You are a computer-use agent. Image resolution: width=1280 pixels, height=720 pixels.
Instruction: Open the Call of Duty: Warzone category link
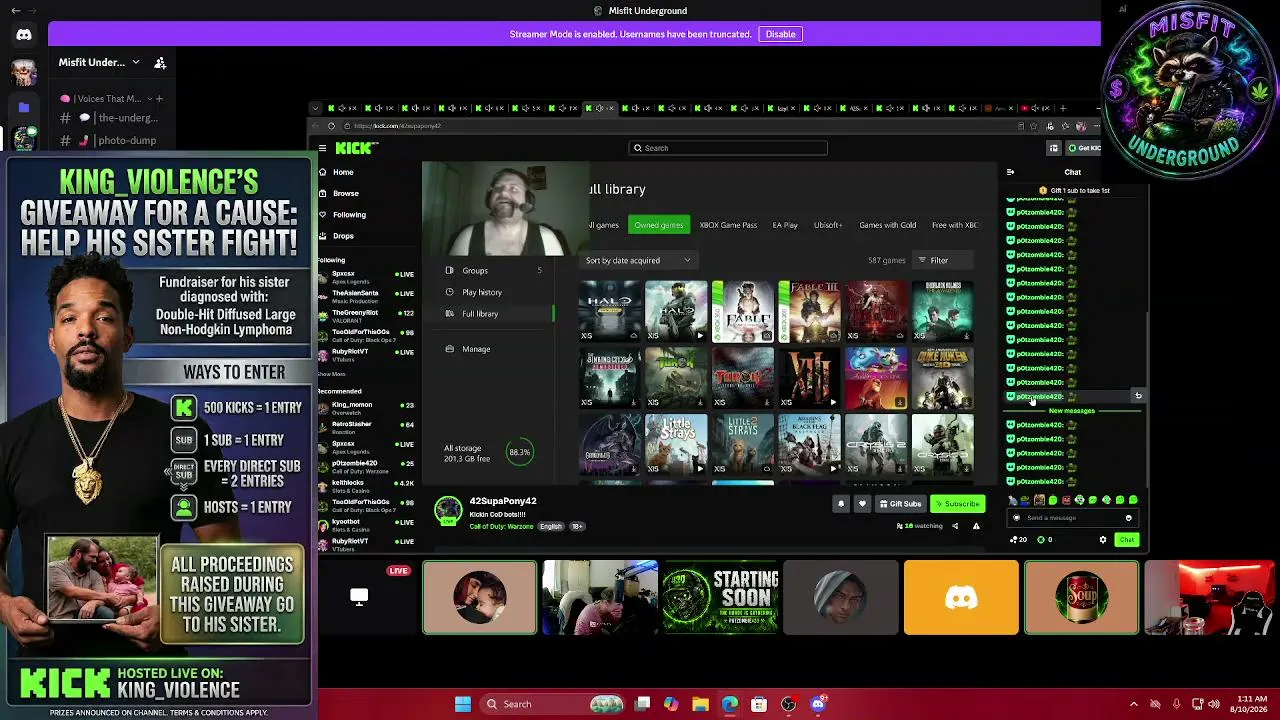point(501,526)
